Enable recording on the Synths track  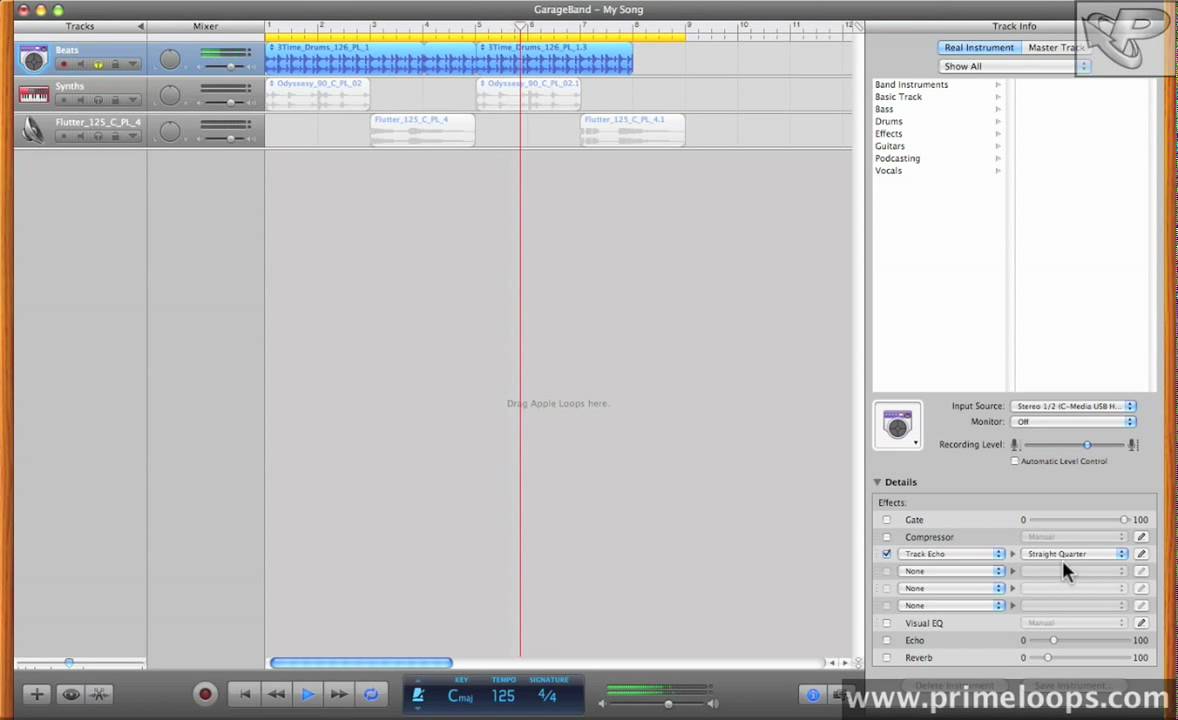pyautogui.click(x=64, y=100)
